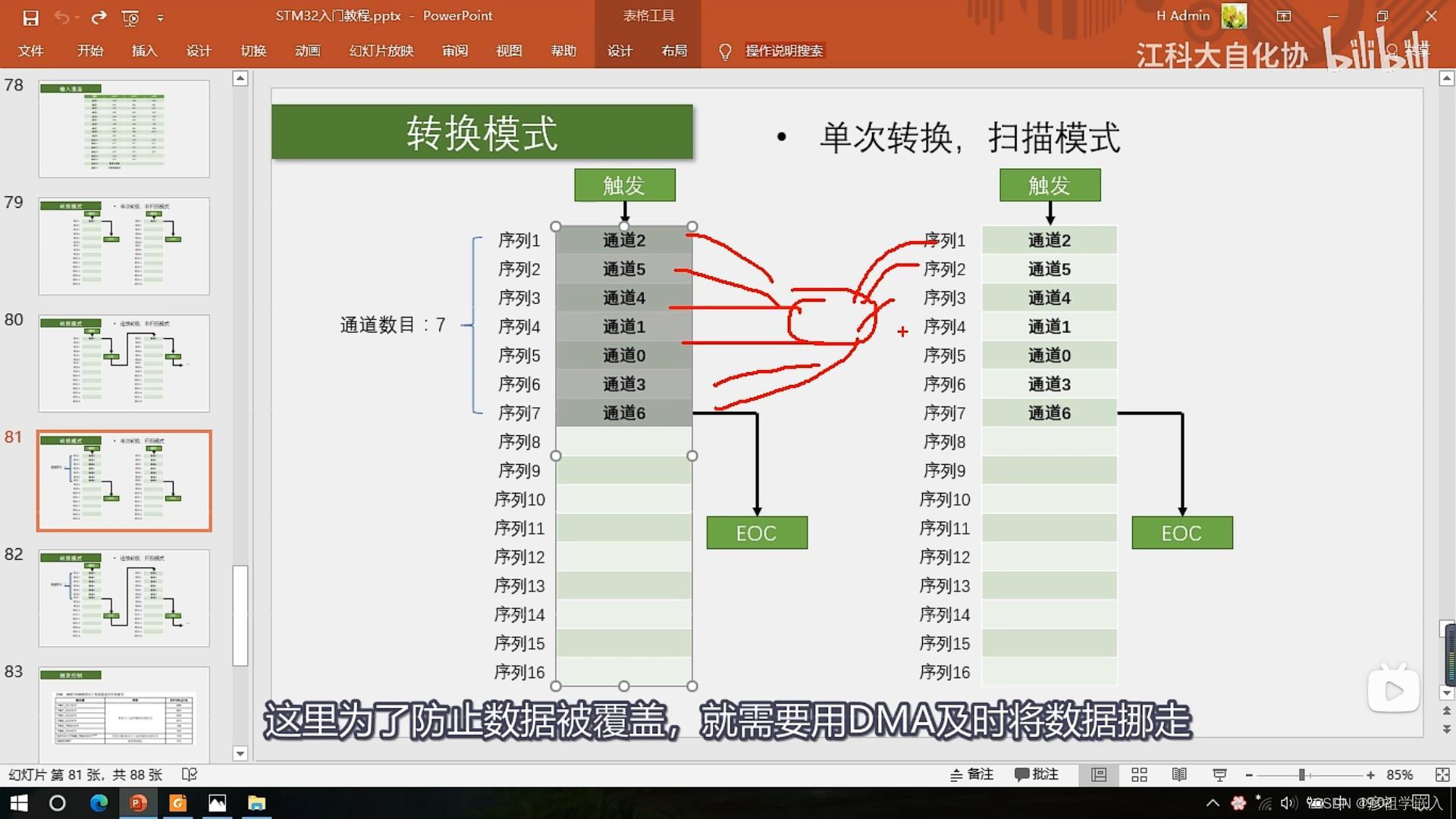Click the 触发 button on left diagram
Viewport: 1456px width, 819px height.
pos(624,185)
